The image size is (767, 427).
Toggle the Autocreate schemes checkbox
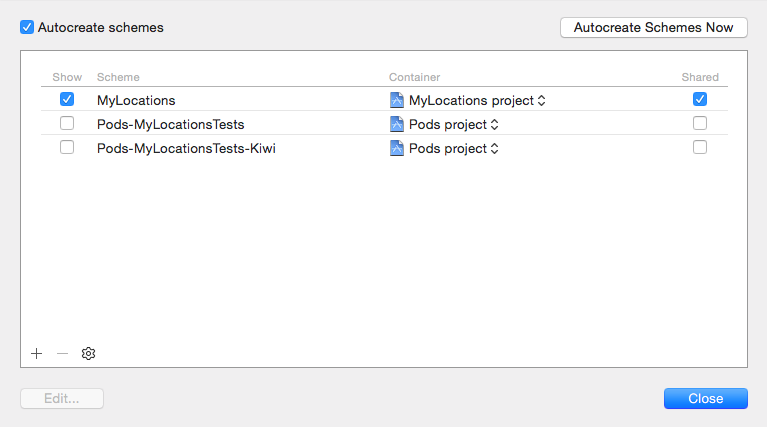tap(28, 28)
